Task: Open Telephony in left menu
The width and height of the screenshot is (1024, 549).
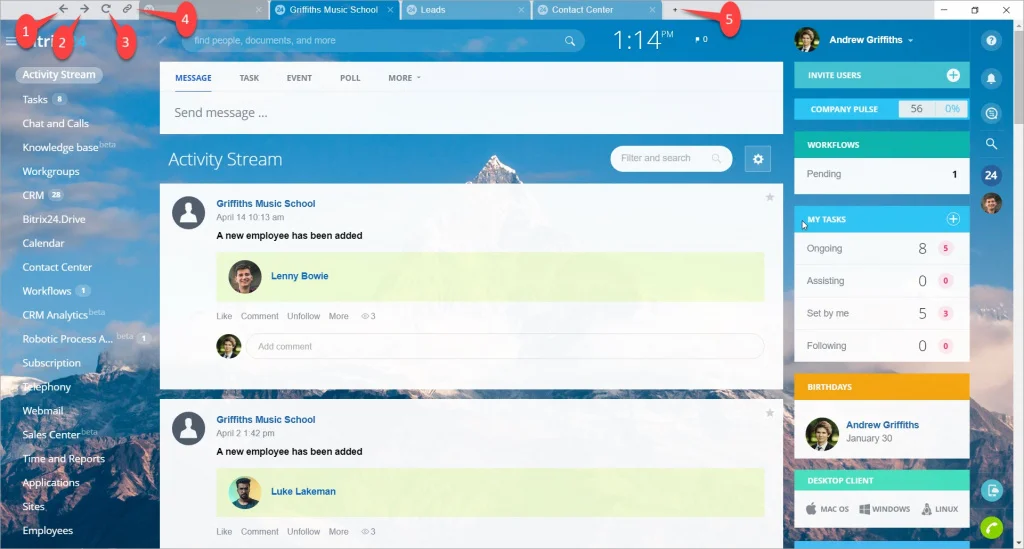Action: point(46,386)
